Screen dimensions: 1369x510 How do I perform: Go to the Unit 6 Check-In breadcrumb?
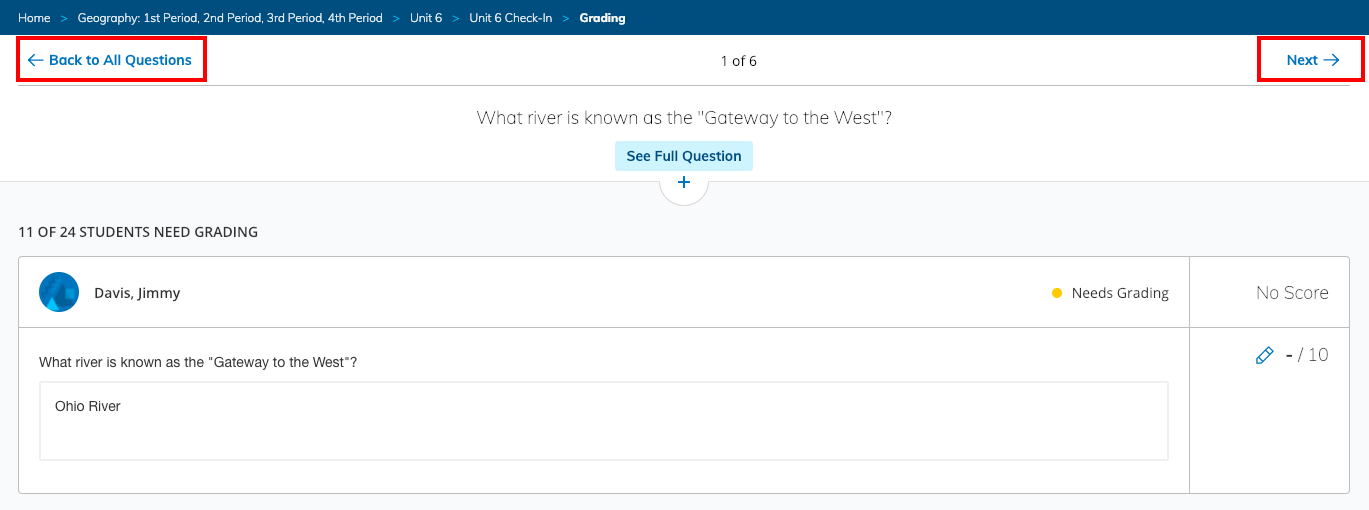coord(510,18)
